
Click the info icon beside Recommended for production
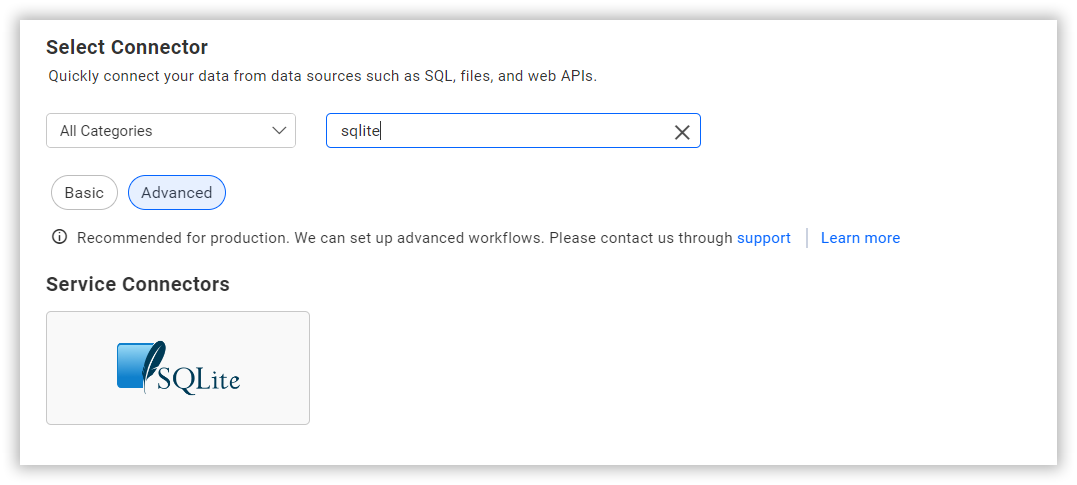[x=60, y=238]
